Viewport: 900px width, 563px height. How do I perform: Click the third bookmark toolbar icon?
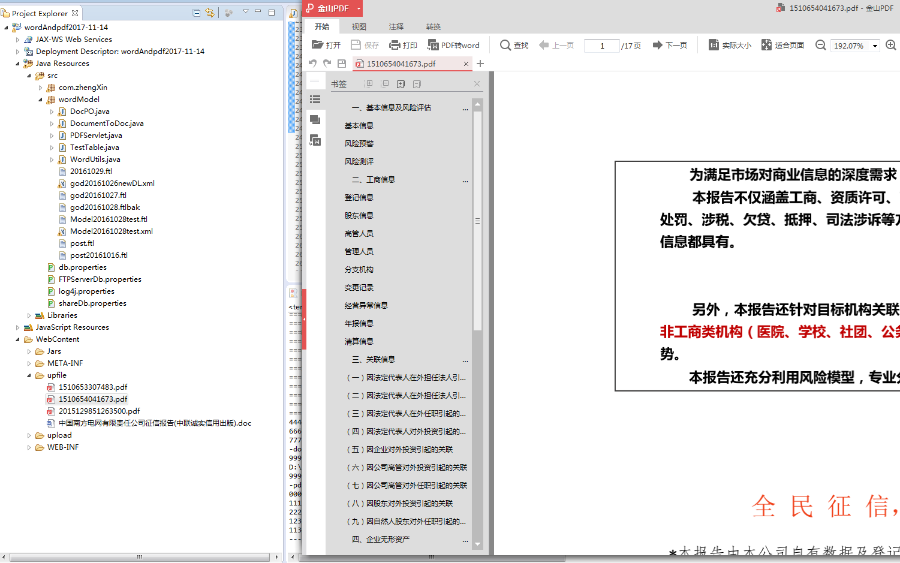click(x=401, y=84)
